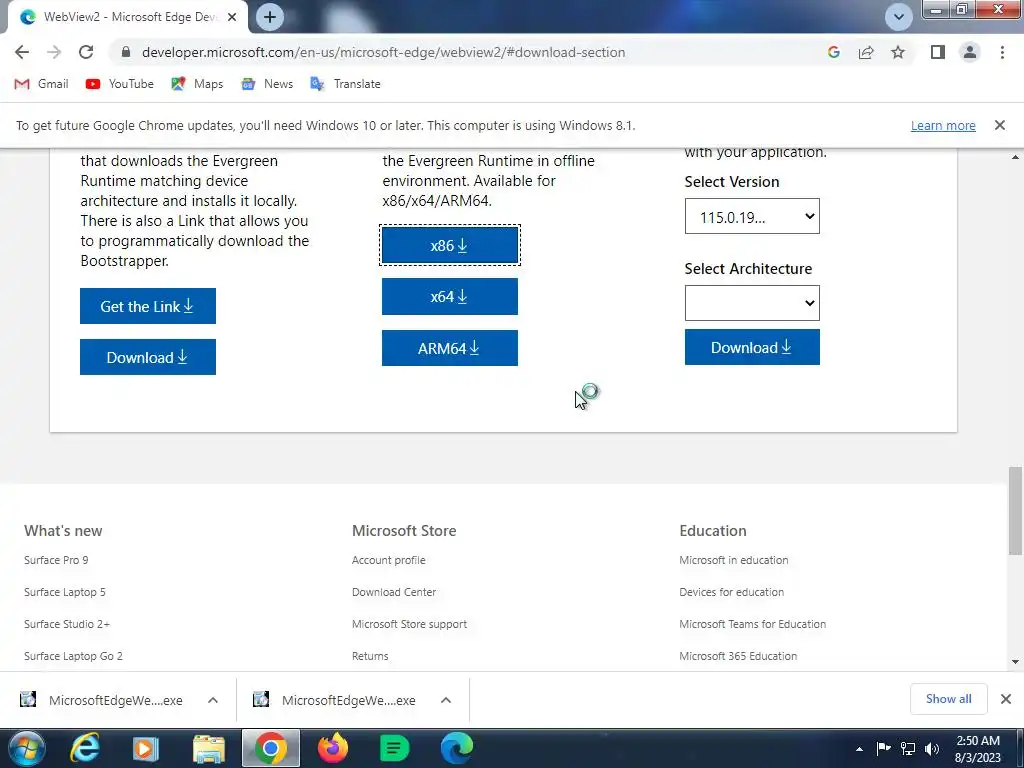Viewport: 1024px width, 768px height.
Task: Expand options for second downloaded file
Action: 446,700
